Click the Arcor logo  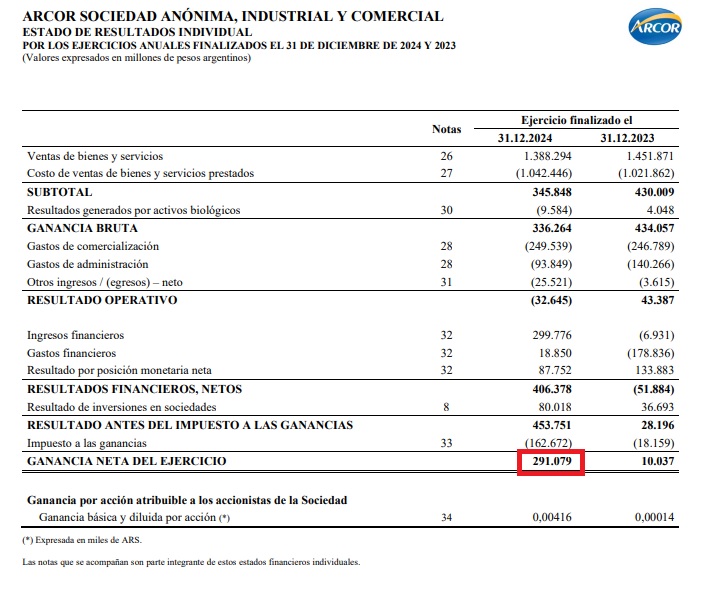click(655, 26)
